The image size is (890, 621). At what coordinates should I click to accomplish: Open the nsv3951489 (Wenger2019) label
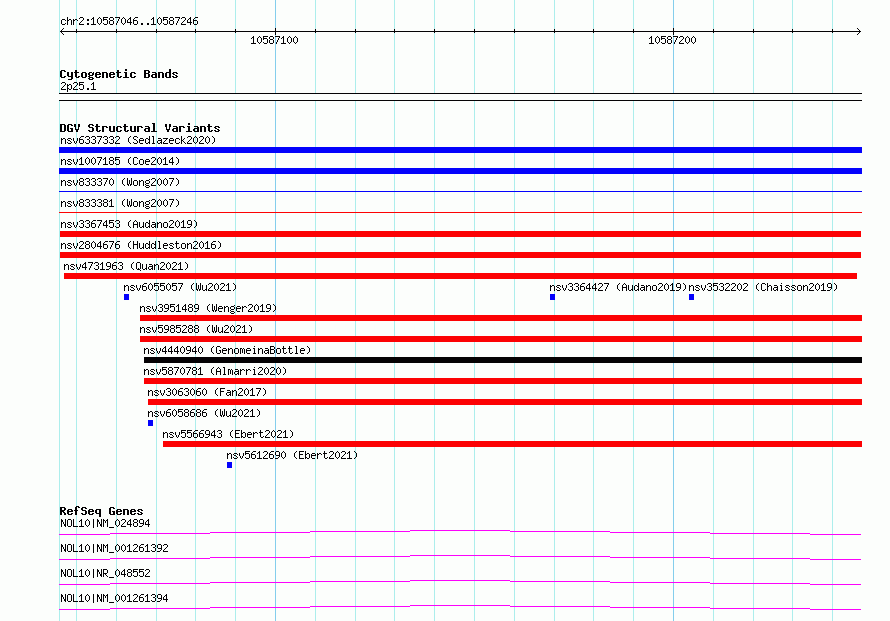tap(208, 308)
